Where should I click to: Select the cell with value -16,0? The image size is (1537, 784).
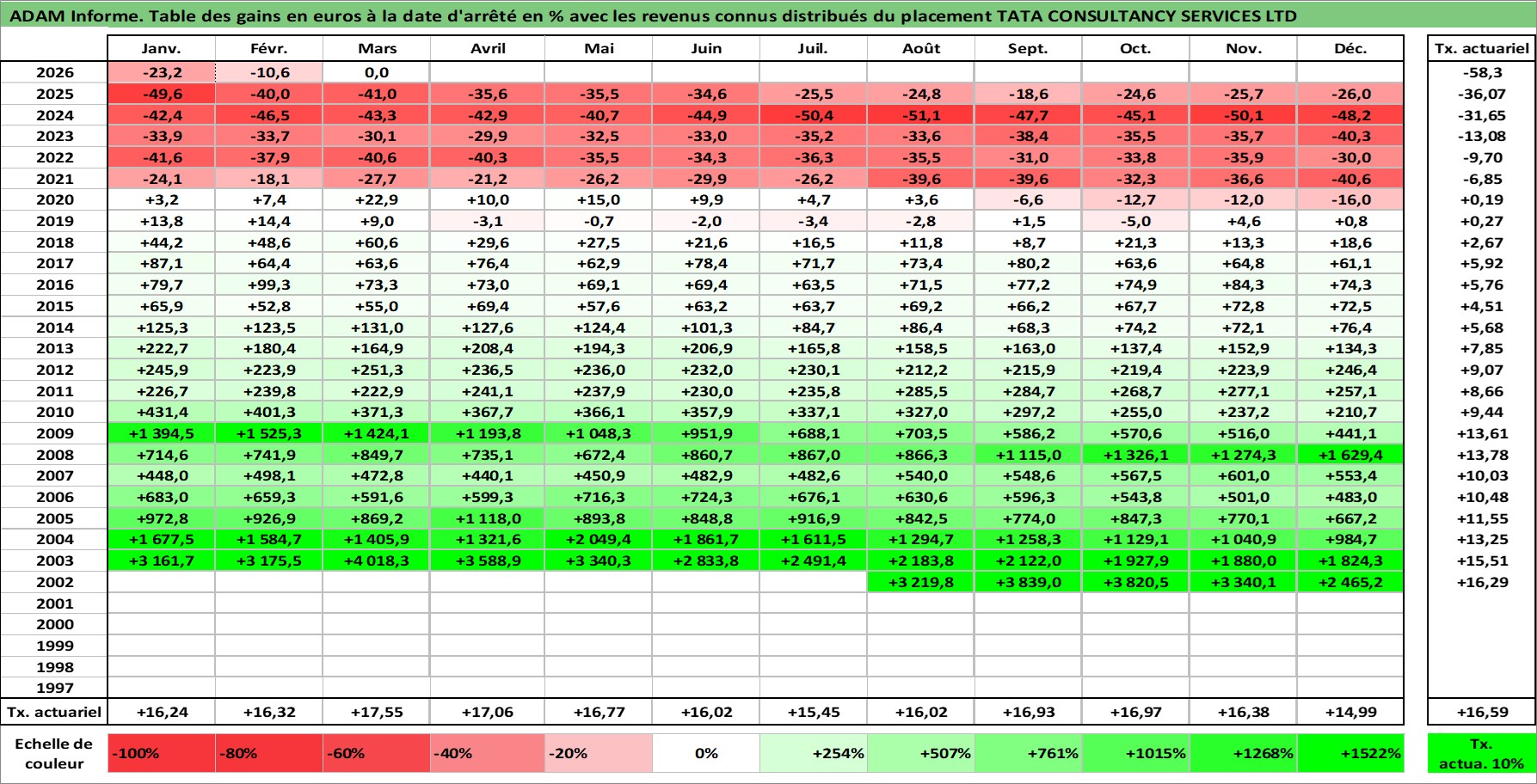click(1350, 199)
